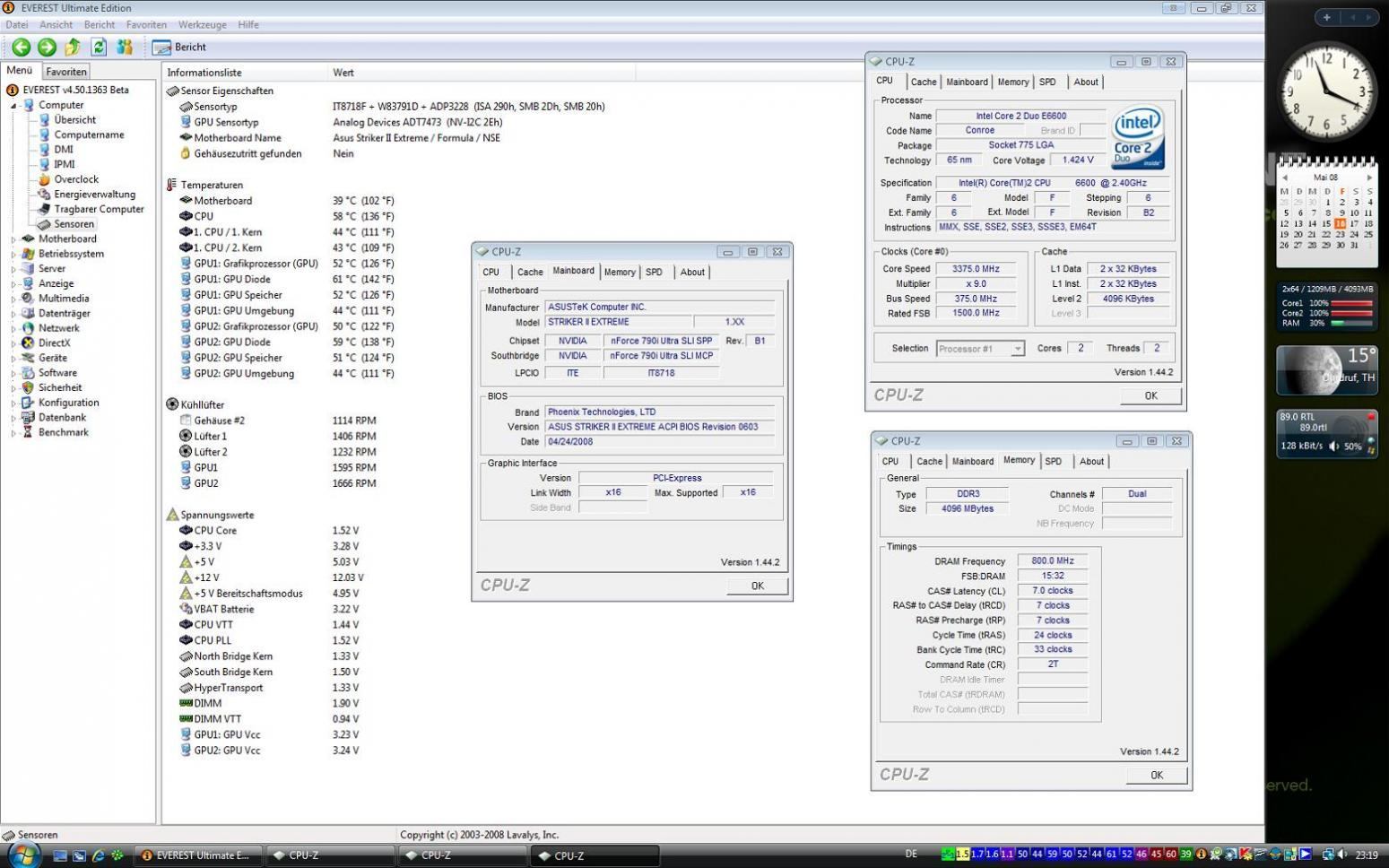Viewport: 1389px width, 868px height.
Task: Click the Sensortyp row icon
Action: [x=186, y=107]
